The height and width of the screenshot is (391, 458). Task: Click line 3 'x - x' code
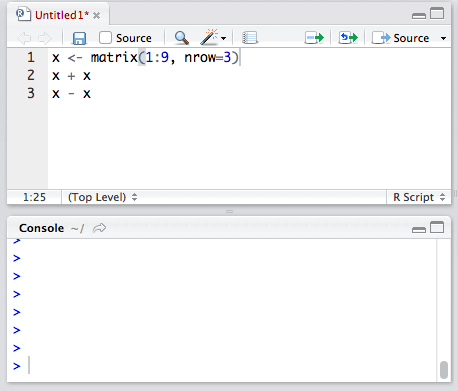71,94
